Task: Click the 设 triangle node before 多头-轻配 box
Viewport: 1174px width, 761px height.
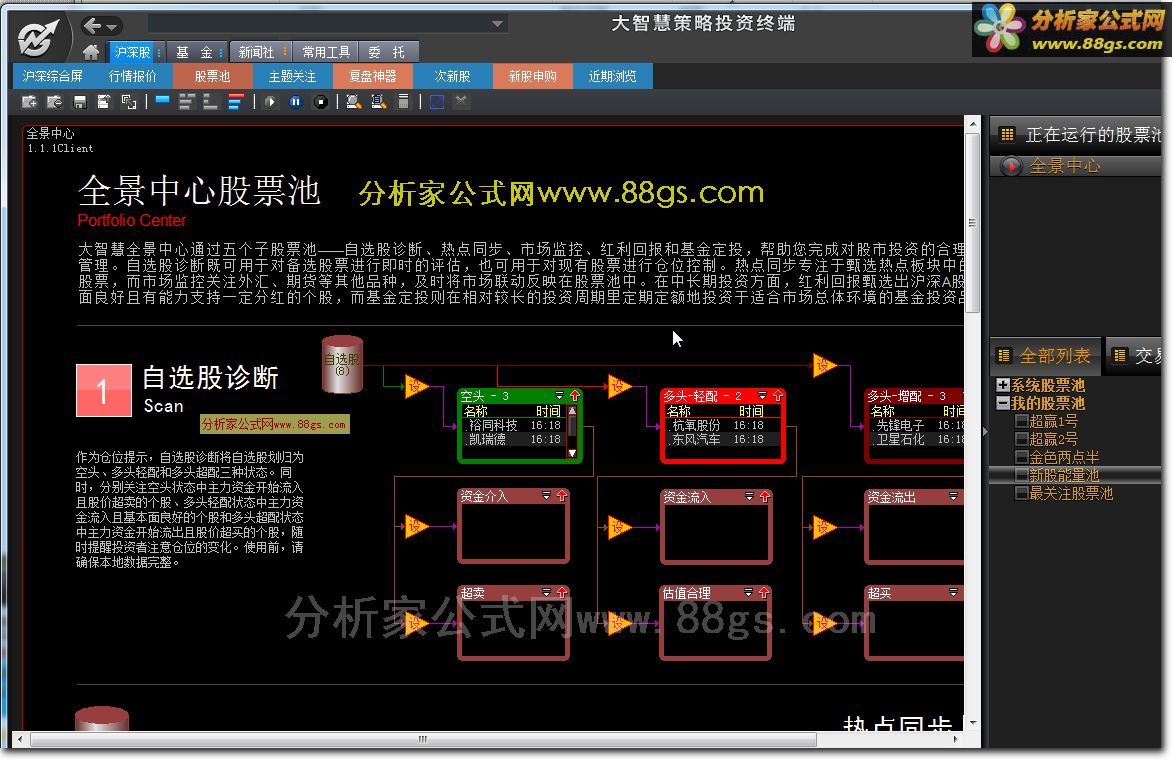Action: [x=619, y=386]
